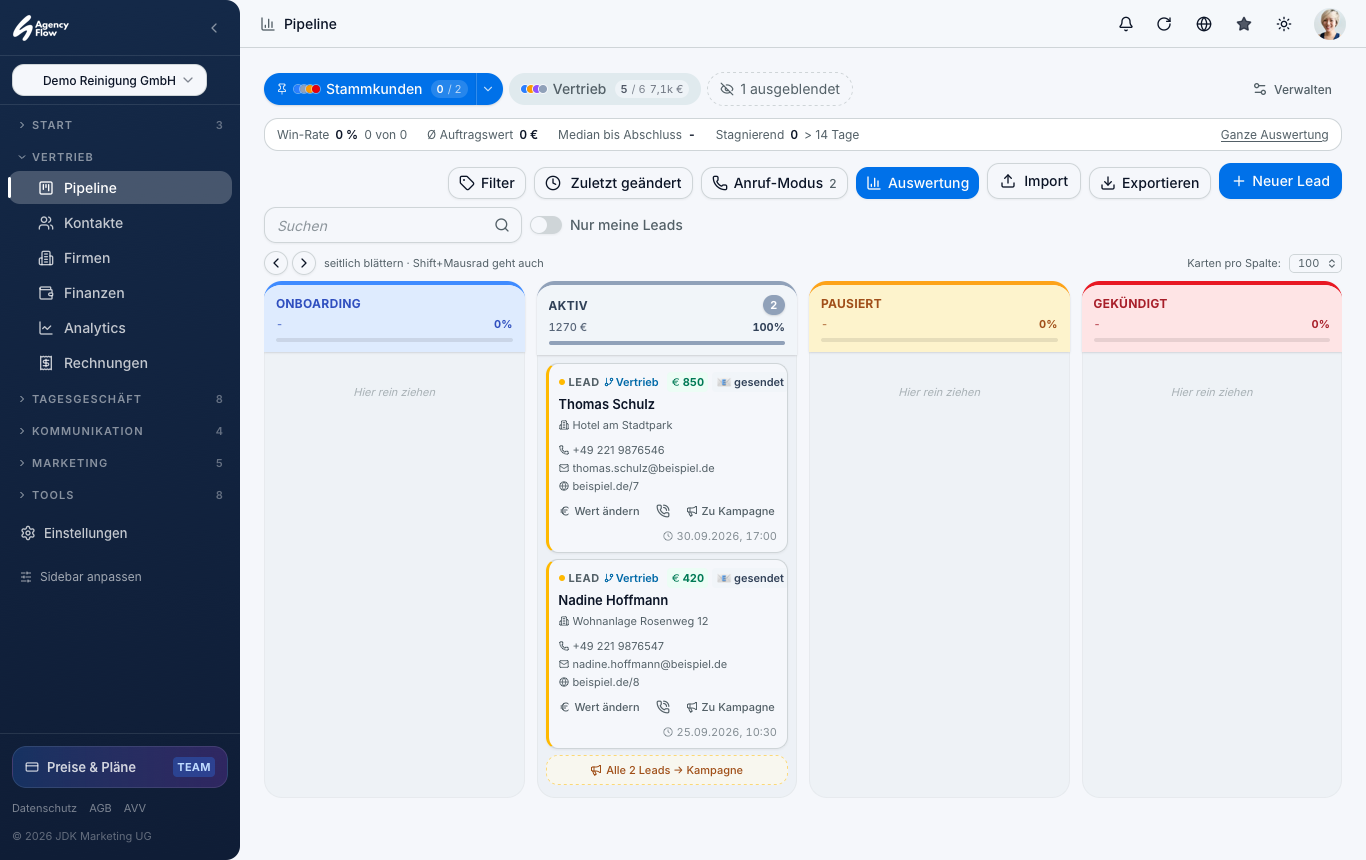
Task: Expand the TAGESGESCHÄFT section
Action: [x=120, y=399]
